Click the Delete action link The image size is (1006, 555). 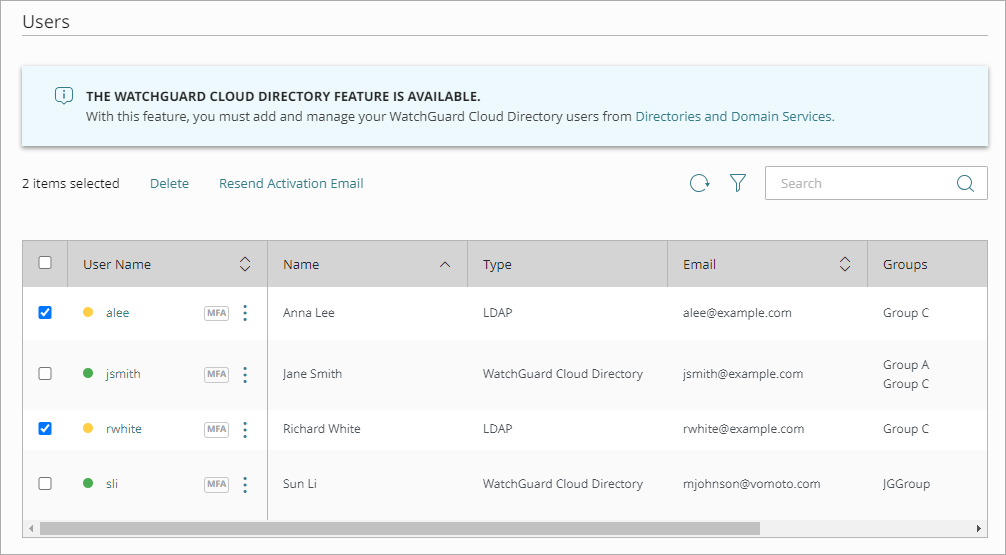[x=169, y=184]
